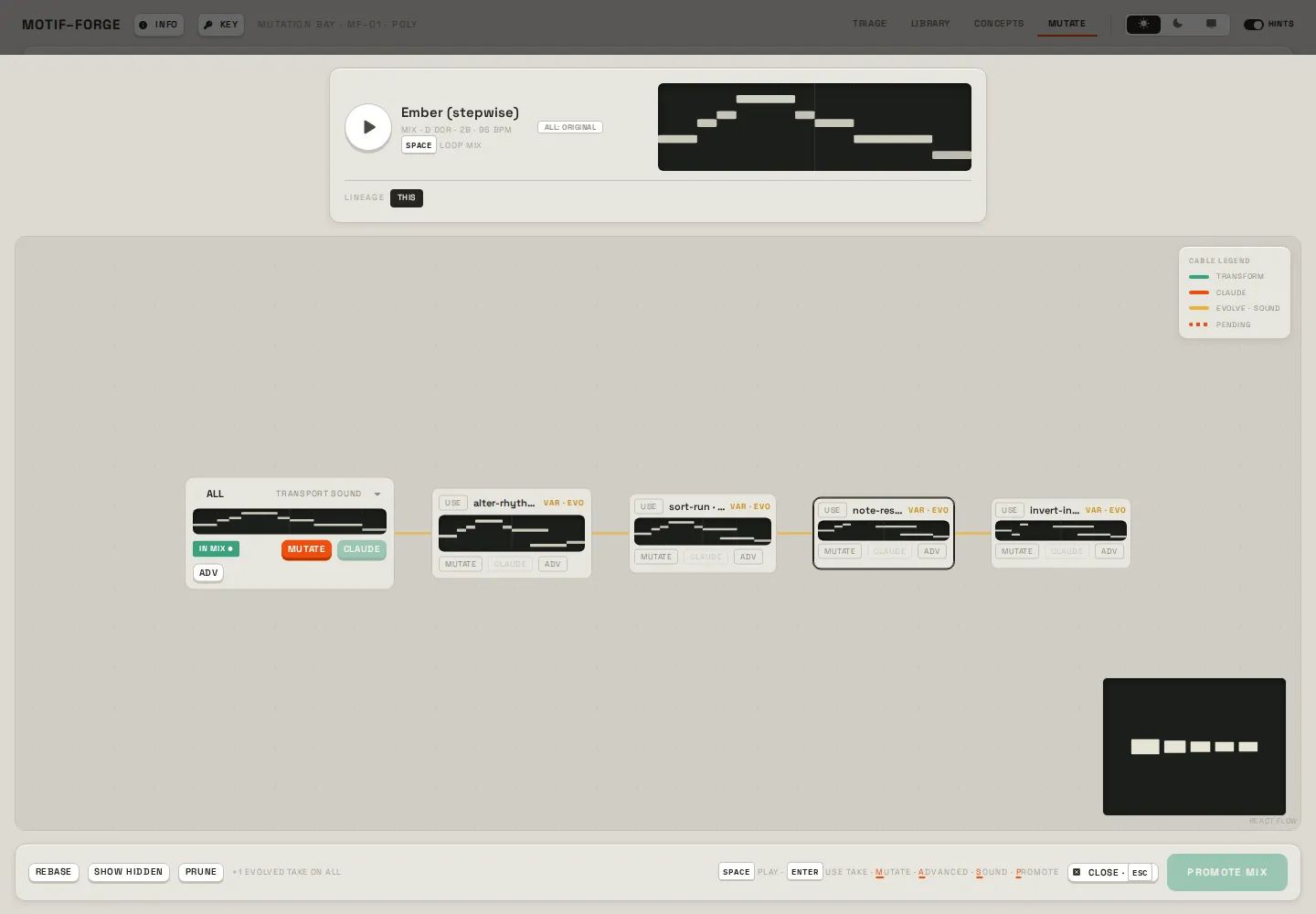Toggle the Hints switch
Screen dimensions: 1316x914
(1253, 25)
